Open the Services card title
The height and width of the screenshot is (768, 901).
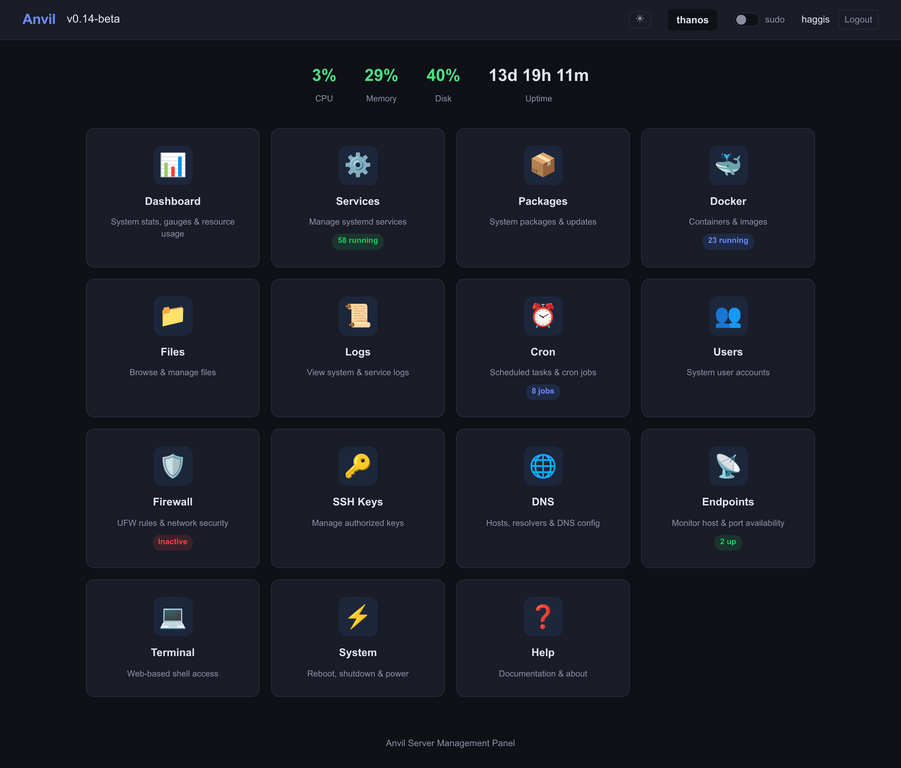(357, 202)
